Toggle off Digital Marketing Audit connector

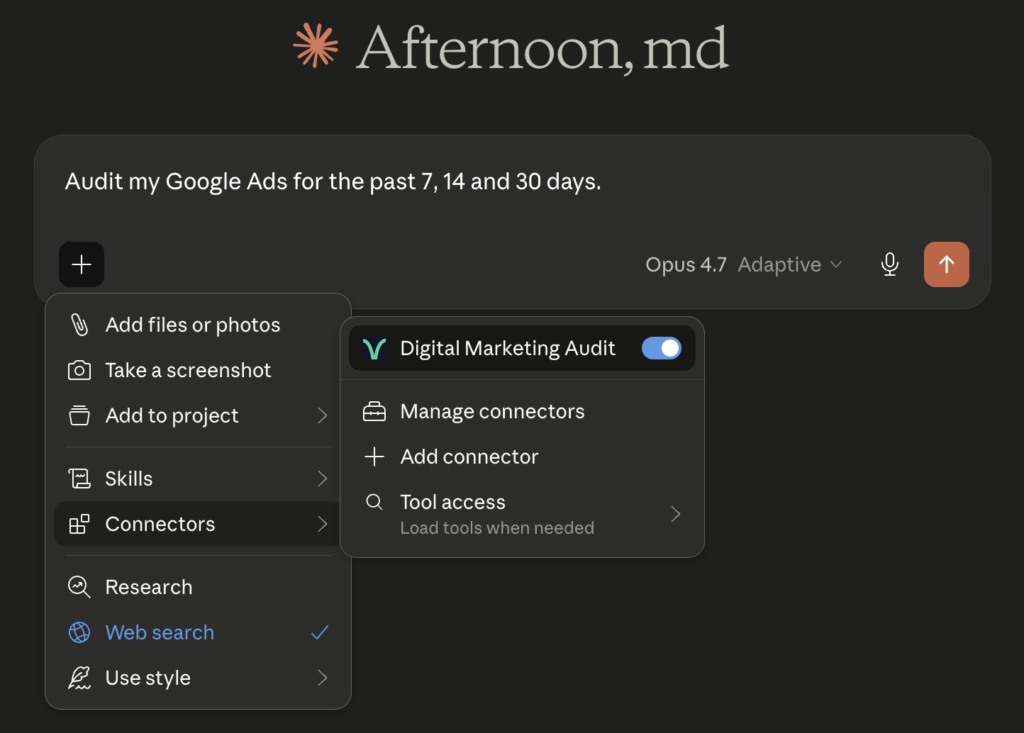click(662, 348)
